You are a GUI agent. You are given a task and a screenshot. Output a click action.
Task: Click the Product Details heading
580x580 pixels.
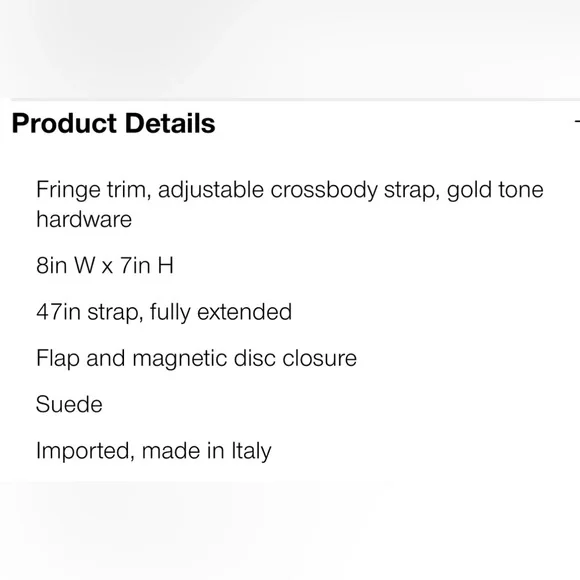pyautogui.click(x=113, y=123)
